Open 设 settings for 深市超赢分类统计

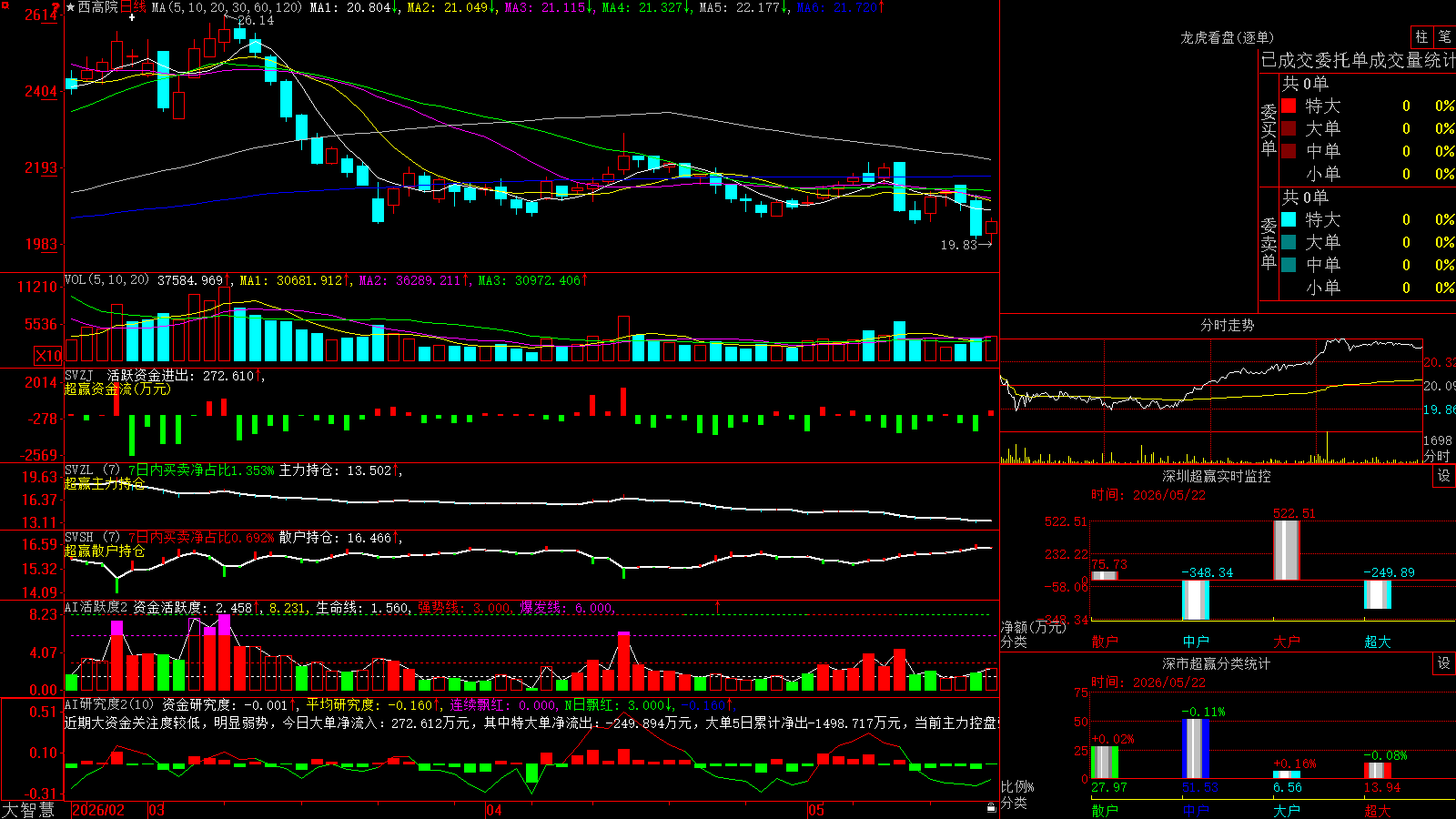point(1444,663)
